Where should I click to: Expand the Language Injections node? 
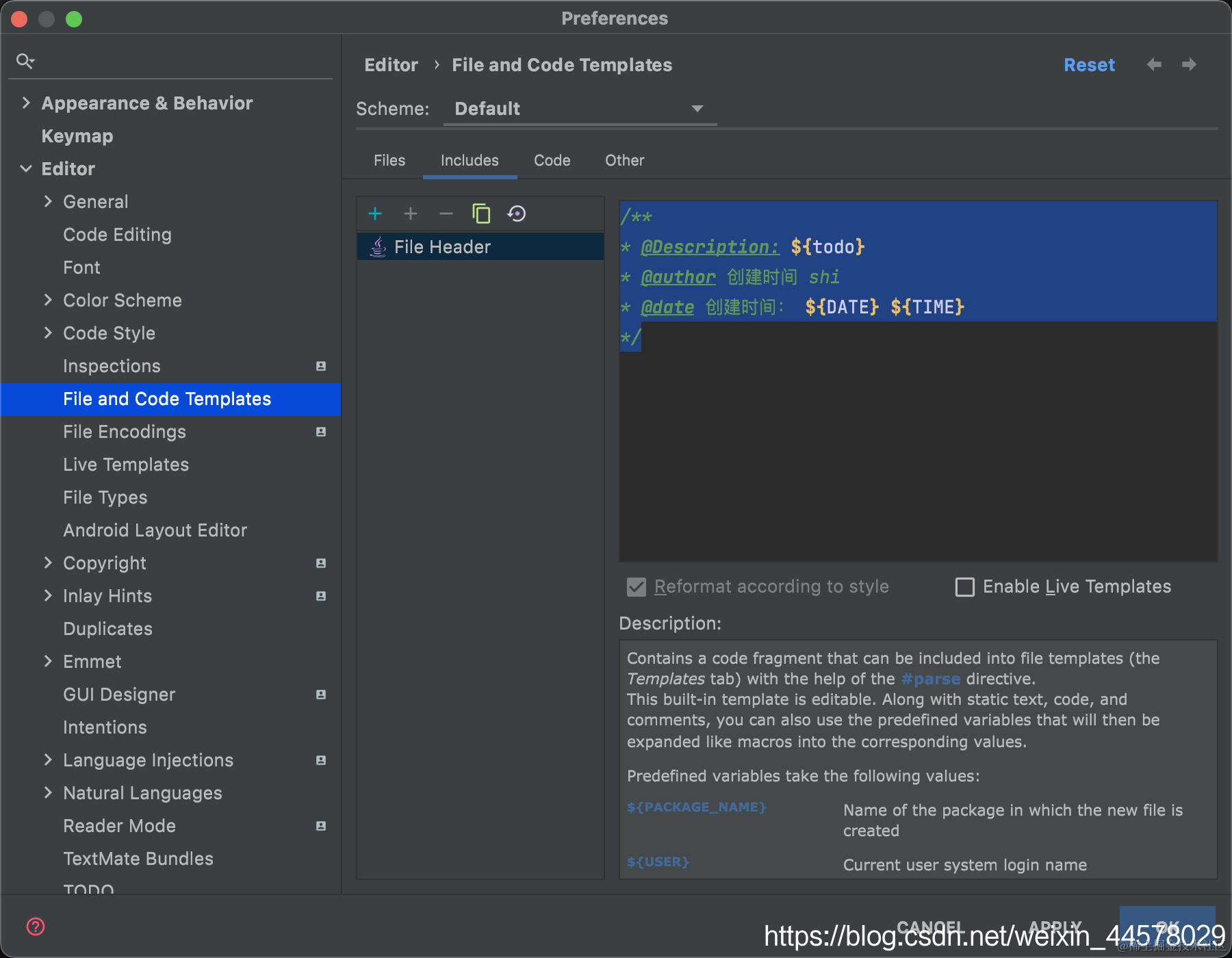pos(48,760)
